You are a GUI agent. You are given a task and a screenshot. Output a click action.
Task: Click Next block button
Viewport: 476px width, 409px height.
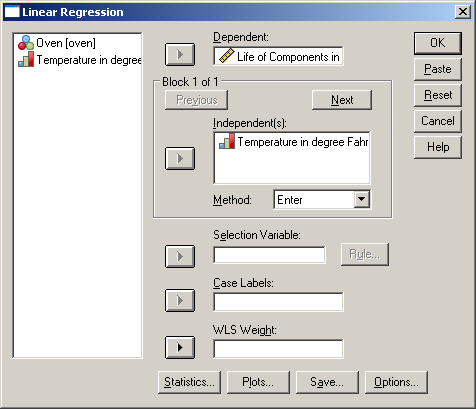(x=342, y=100)
